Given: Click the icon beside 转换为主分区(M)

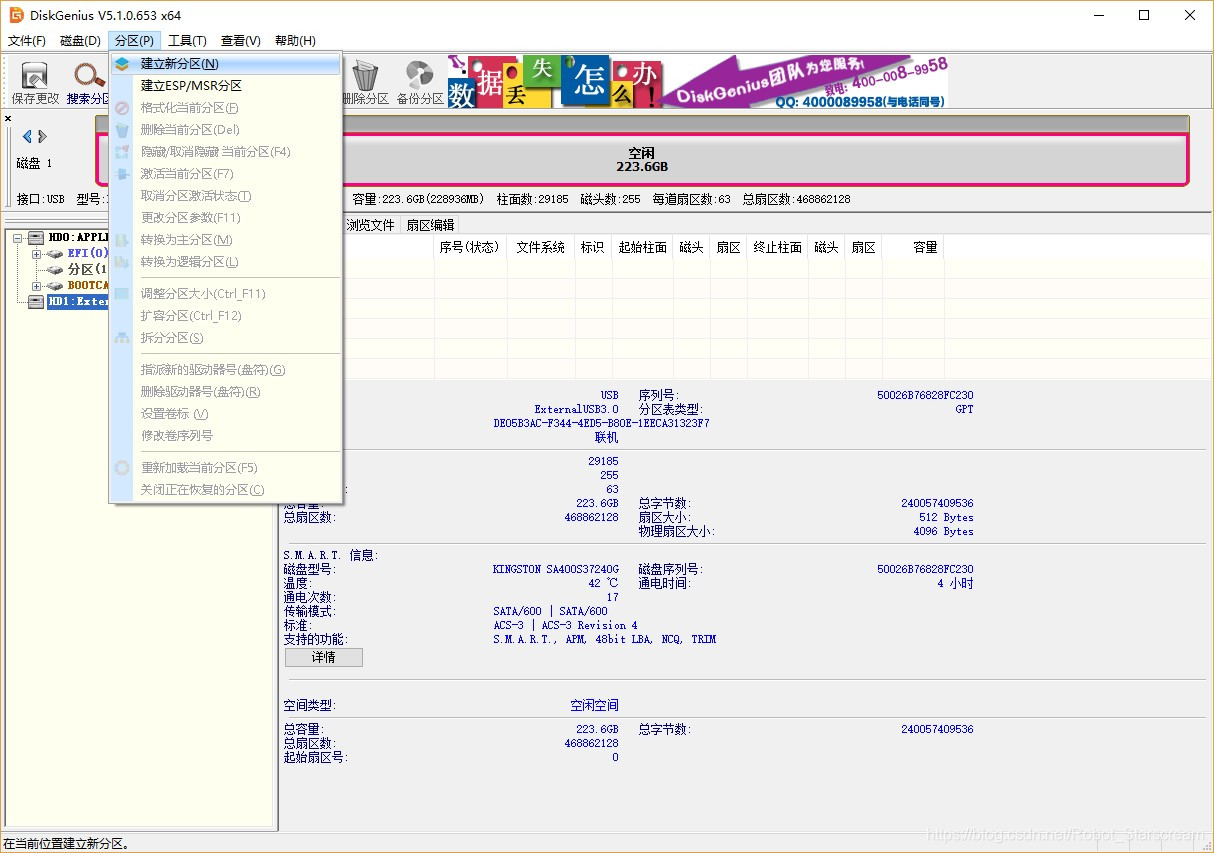Looking at the screenshot, I should [x=122, y=240].
